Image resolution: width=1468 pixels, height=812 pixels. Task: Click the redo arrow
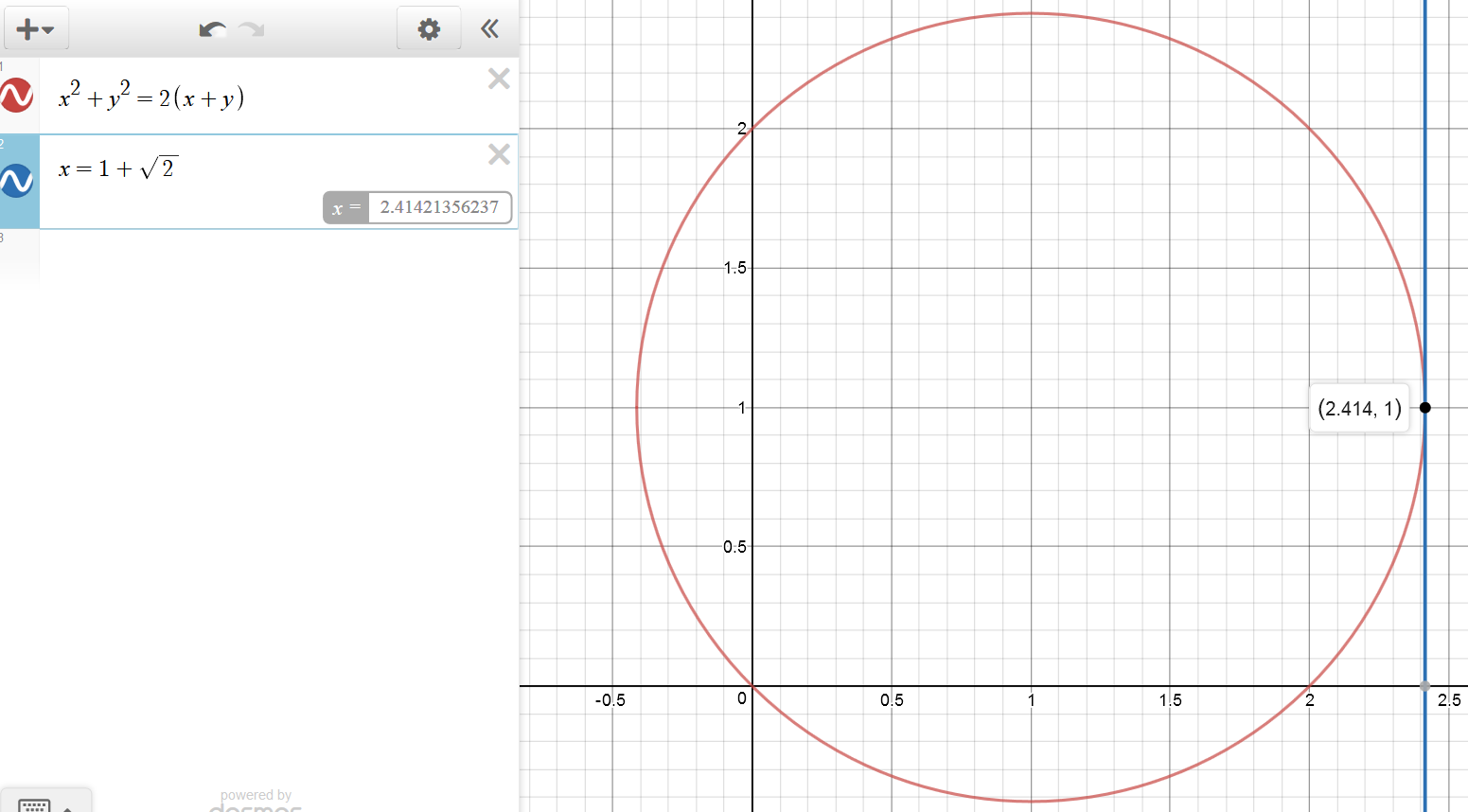252,29
